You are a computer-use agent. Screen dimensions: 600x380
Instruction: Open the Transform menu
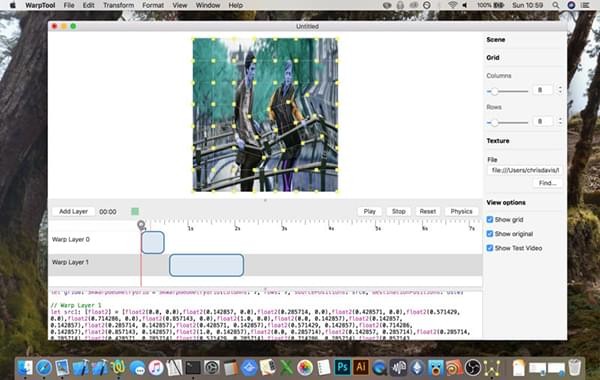[119, 5]
